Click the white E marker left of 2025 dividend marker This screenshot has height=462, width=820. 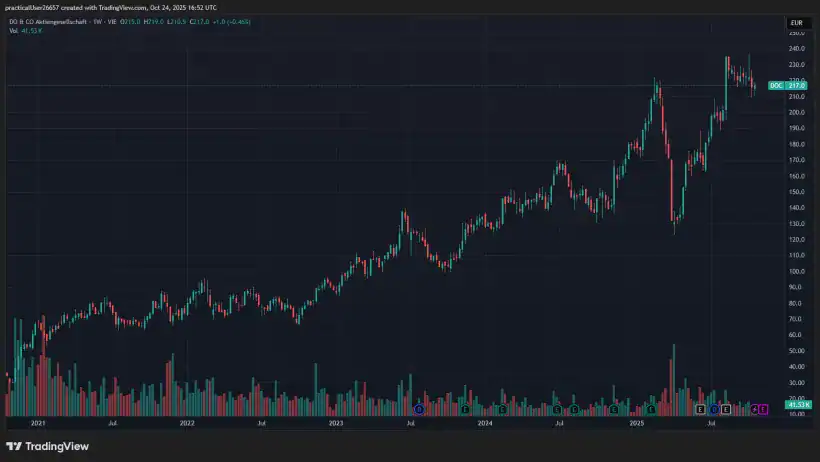click(700, 409)
